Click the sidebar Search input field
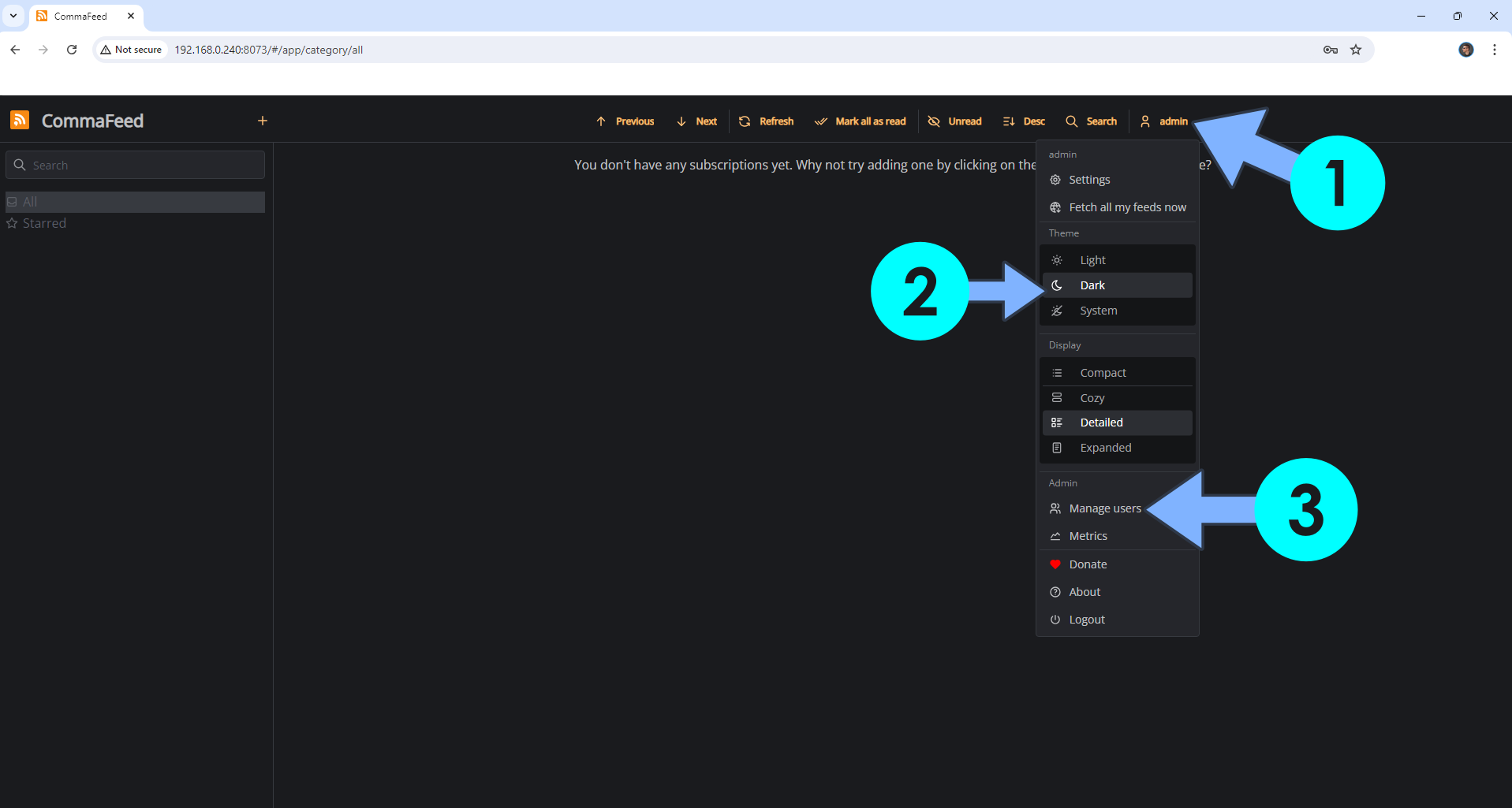1512x808 pixels. point(135,165)
